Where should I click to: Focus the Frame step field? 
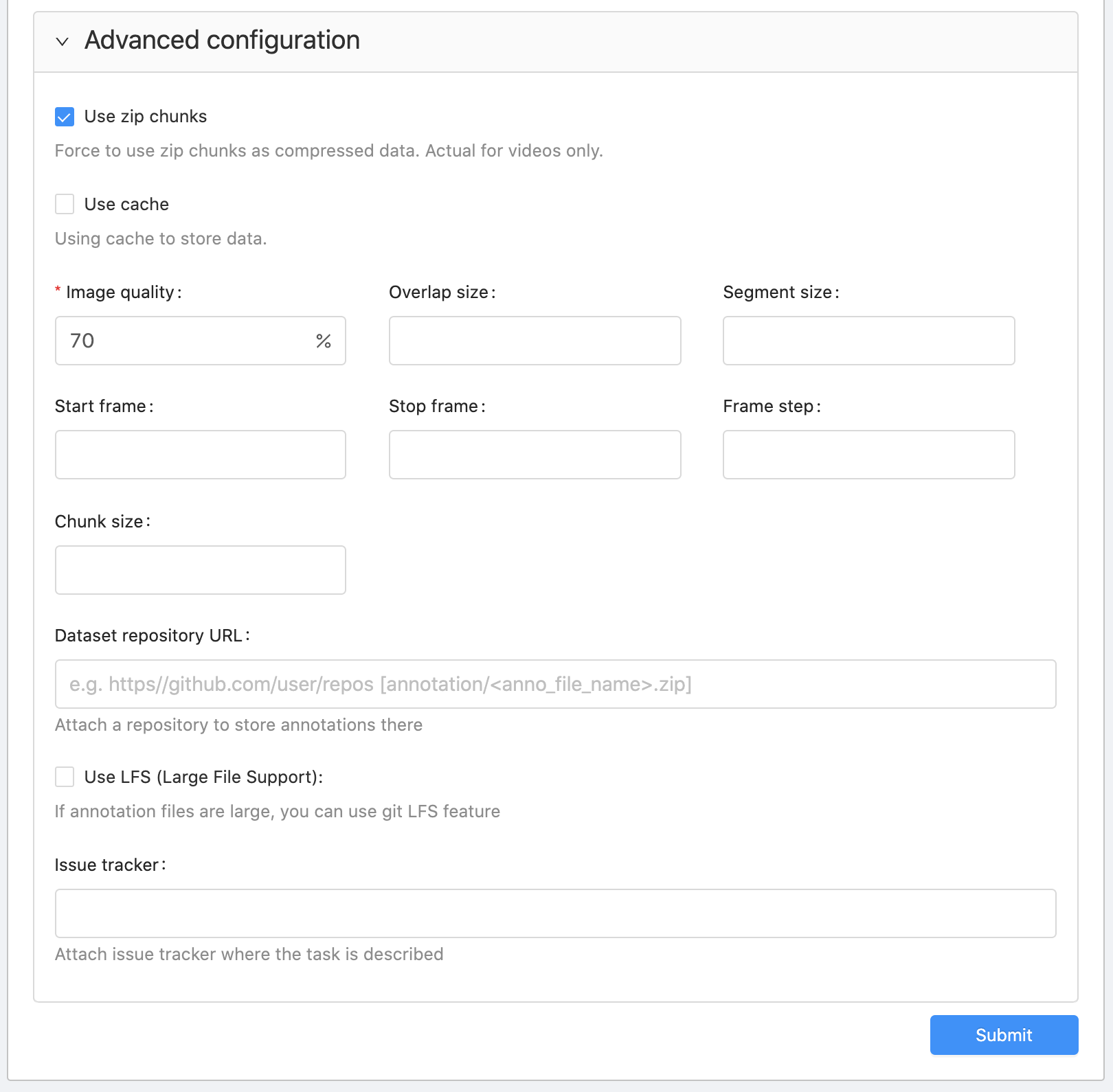[x=868, y=455]
